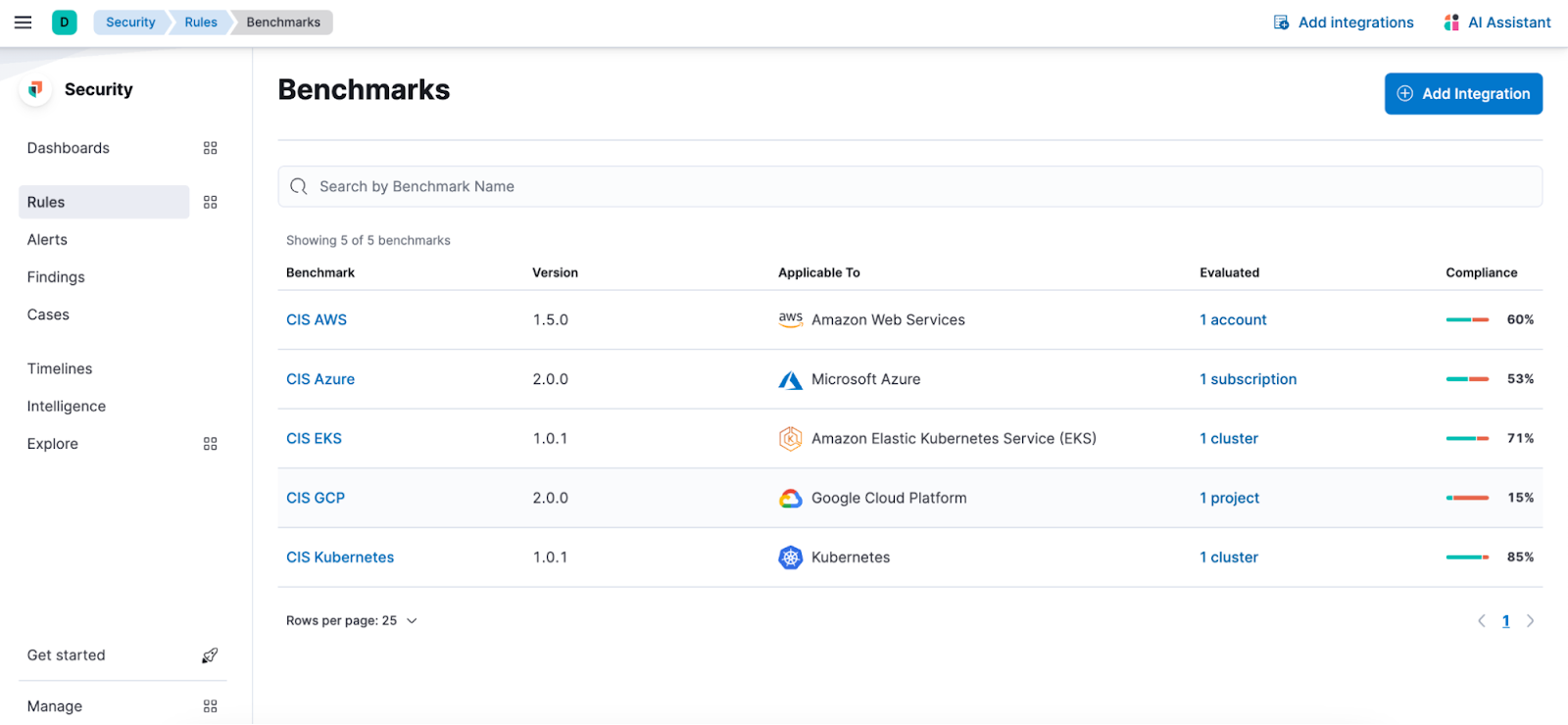This screenshot has width=1568, height=725.
Task: Click the CIS Kubernetes compliance bar
Action: click(x=1467, y=557)
